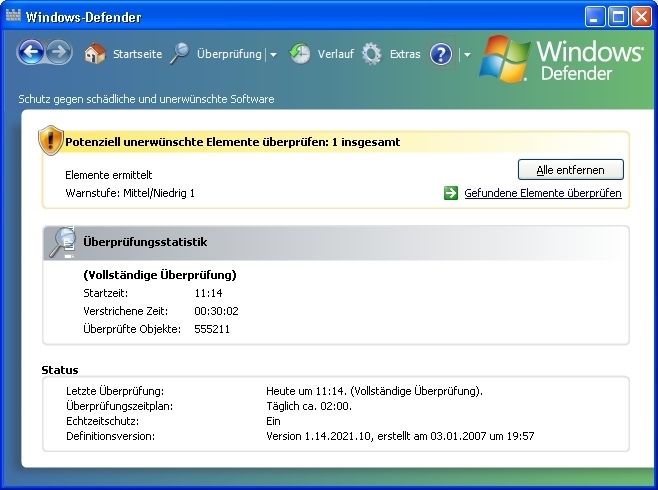Open the Verlauf history clock icon
This screenshot has height=490, width=658.
[300, 54]
